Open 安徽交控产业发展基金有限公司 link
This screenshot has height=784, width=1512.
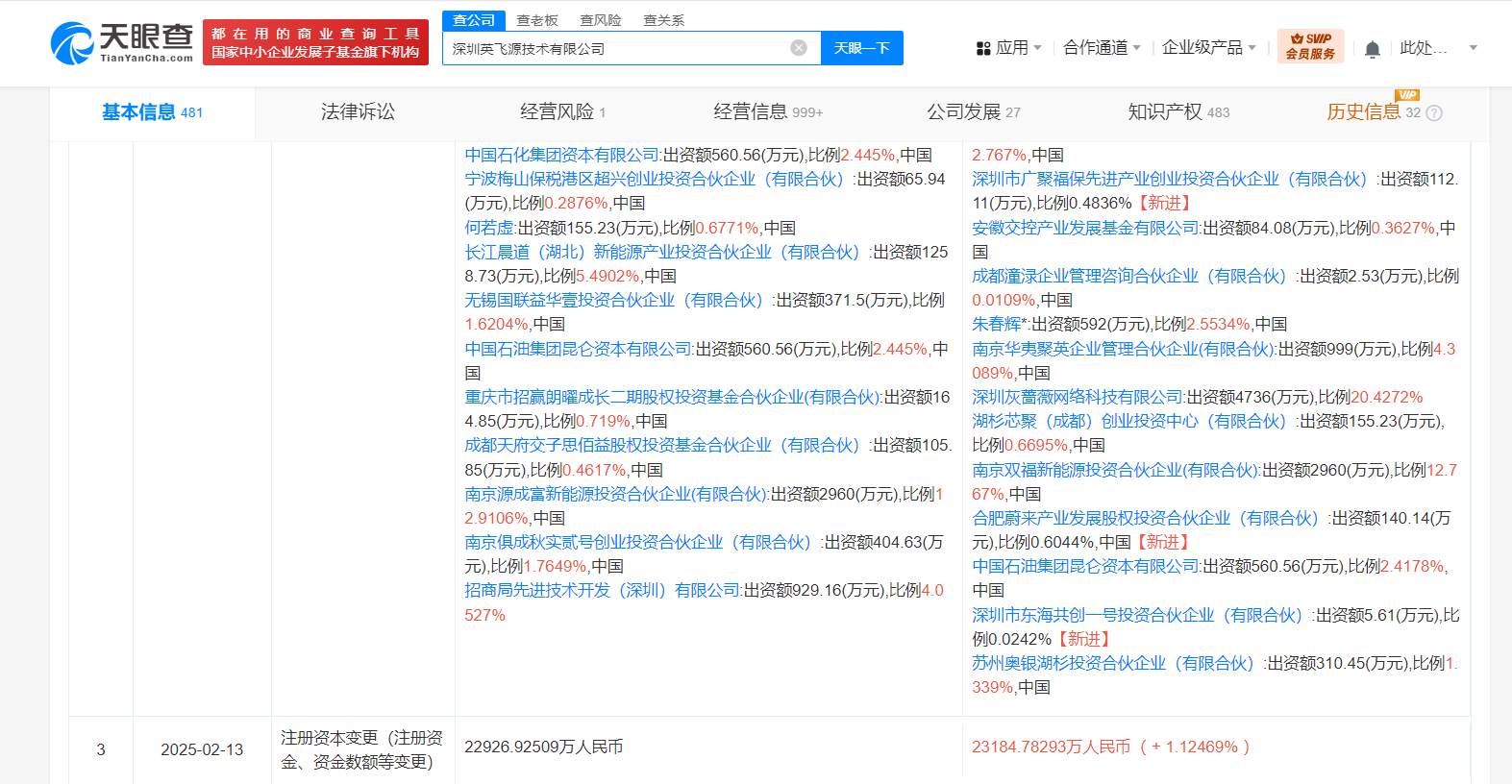pos(1085,228)
